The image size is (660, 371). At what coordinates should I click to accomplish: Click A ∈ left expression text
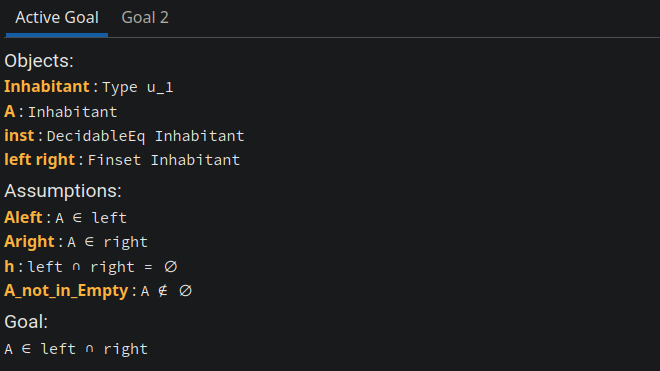[90, 218]
